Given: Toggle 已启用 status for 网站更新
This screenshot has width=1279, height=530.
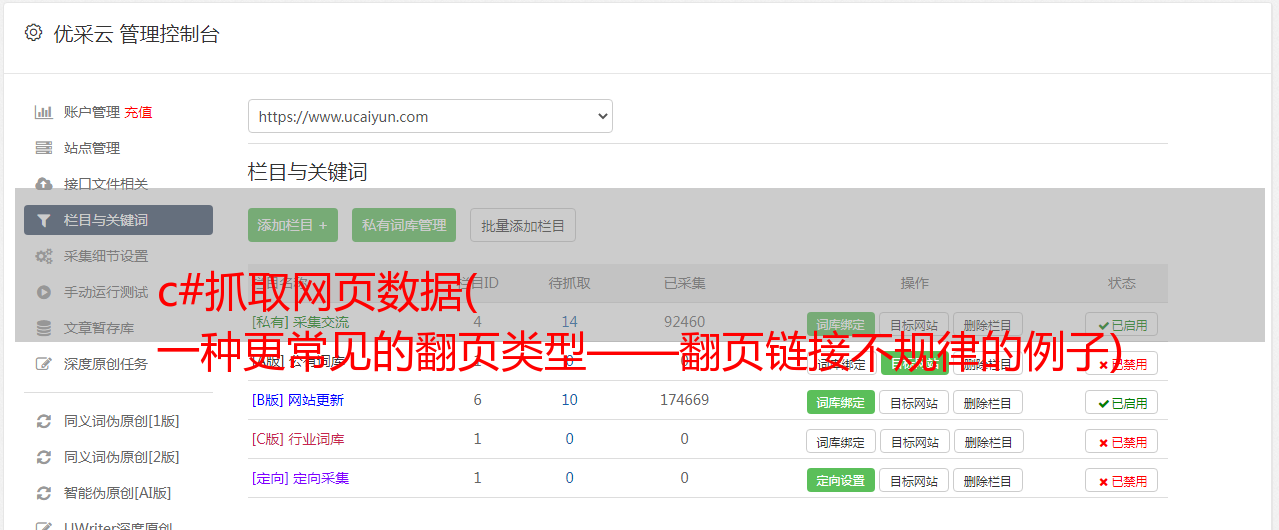Looking at the screenshot, I should coord(1122,402).
